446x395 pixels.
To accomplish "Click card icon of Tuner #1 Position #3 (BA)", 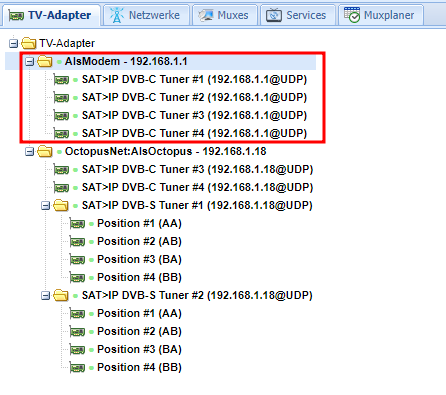I will 78,260.
